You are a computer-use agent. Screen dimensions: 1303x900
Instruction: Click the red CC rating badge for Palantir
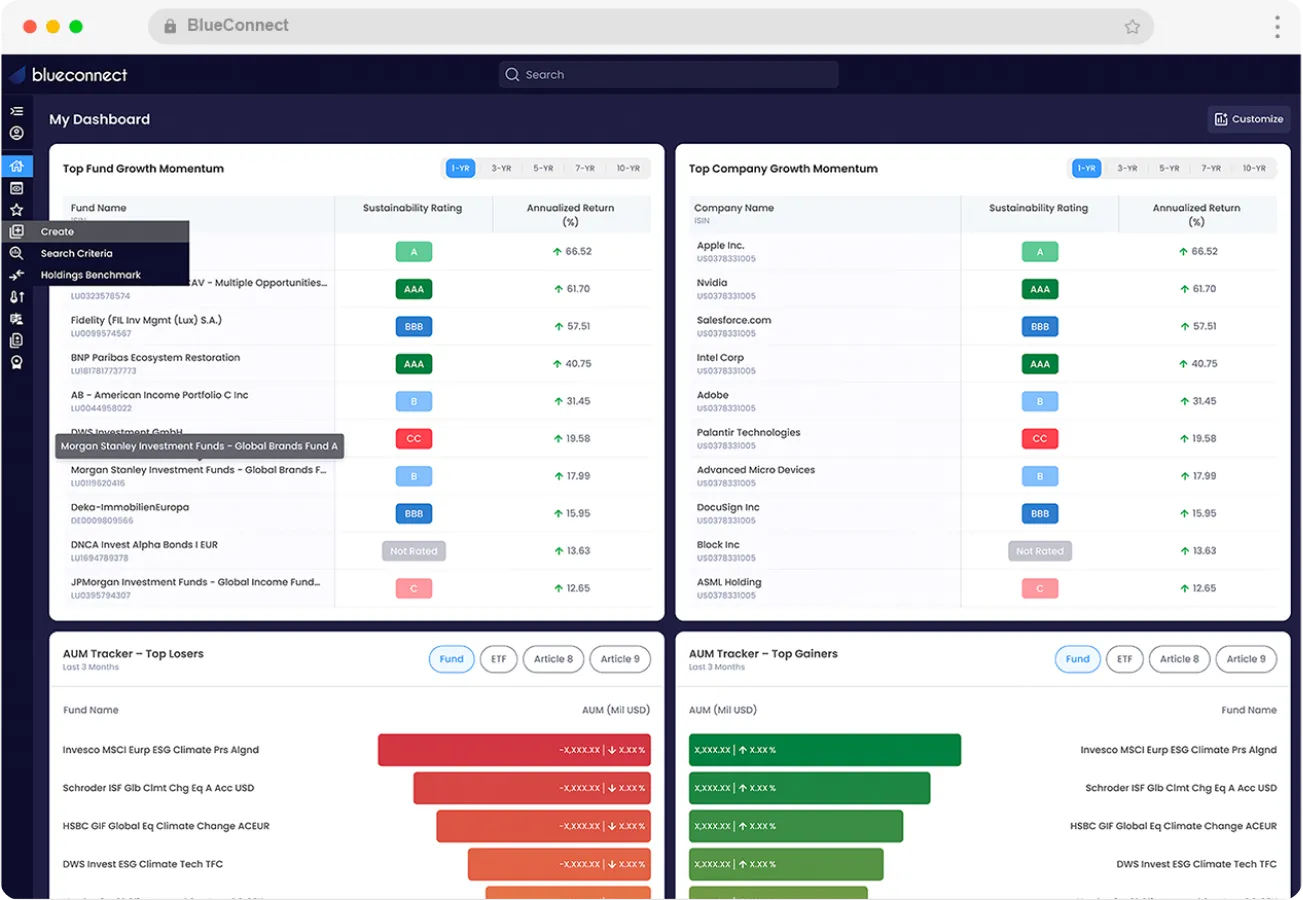click(x=1040, y=439)
